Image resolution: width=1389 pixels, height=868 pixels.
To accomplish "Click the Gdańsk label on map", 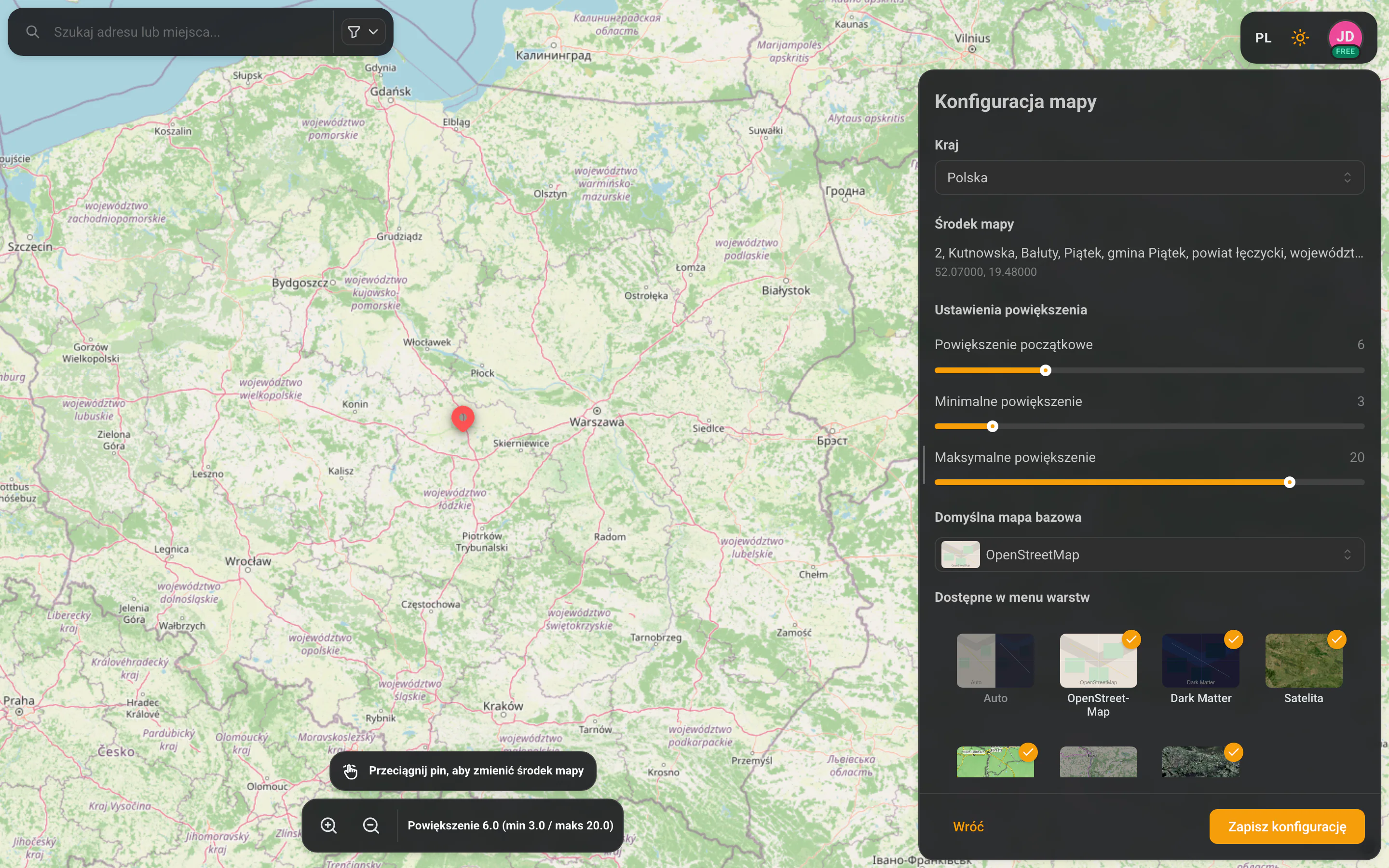I will coord(390,91).
